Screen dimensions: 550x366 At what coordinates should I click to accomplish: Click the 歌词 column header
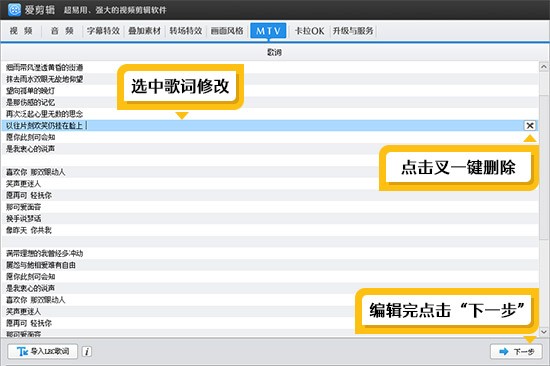pyautogui.click(x=274, y=52)
